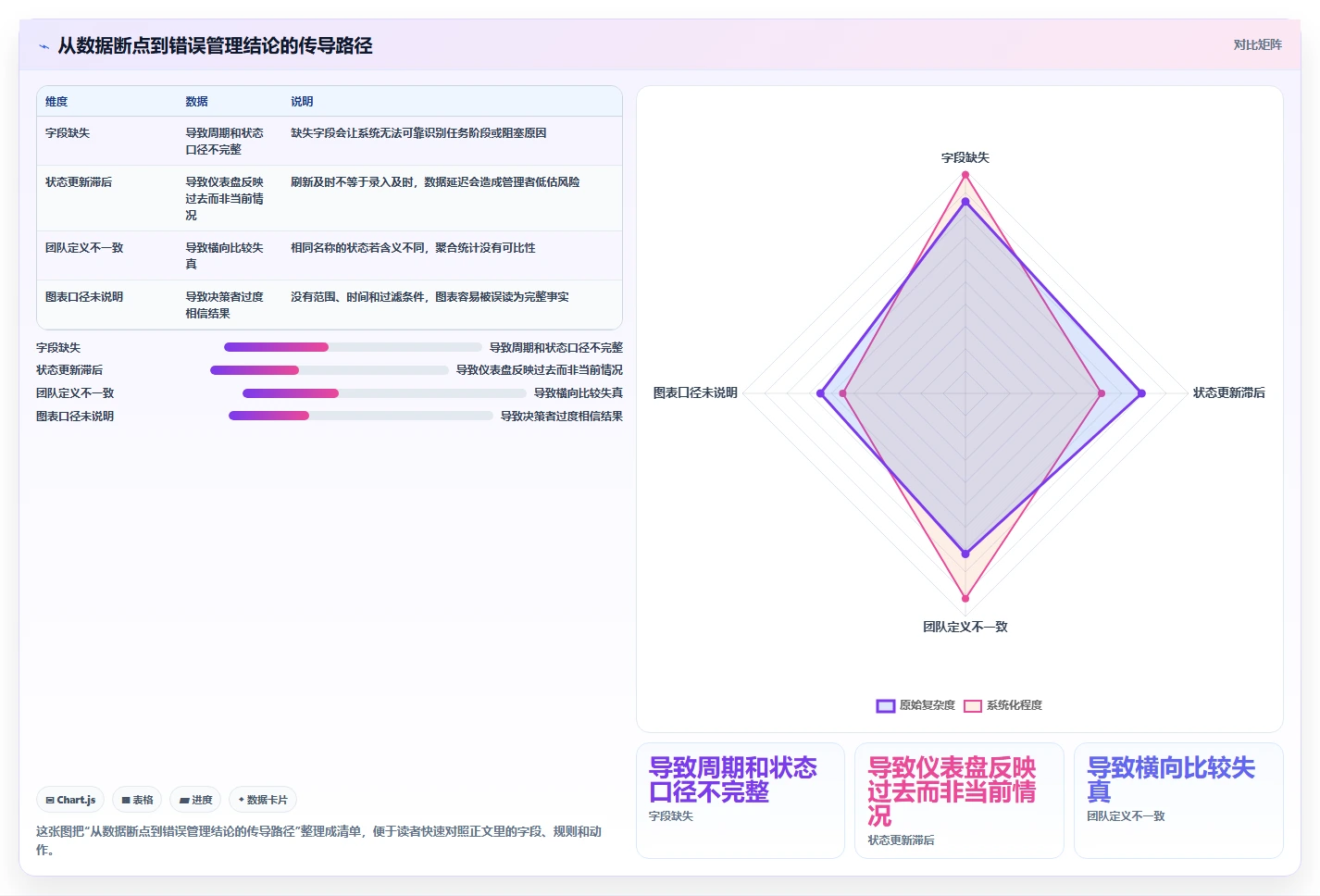This screenshot has width=1320, height=896.
Task: Click the pink data point at the 图表口径未说明 axis
Action: click(x=842, y=393)
